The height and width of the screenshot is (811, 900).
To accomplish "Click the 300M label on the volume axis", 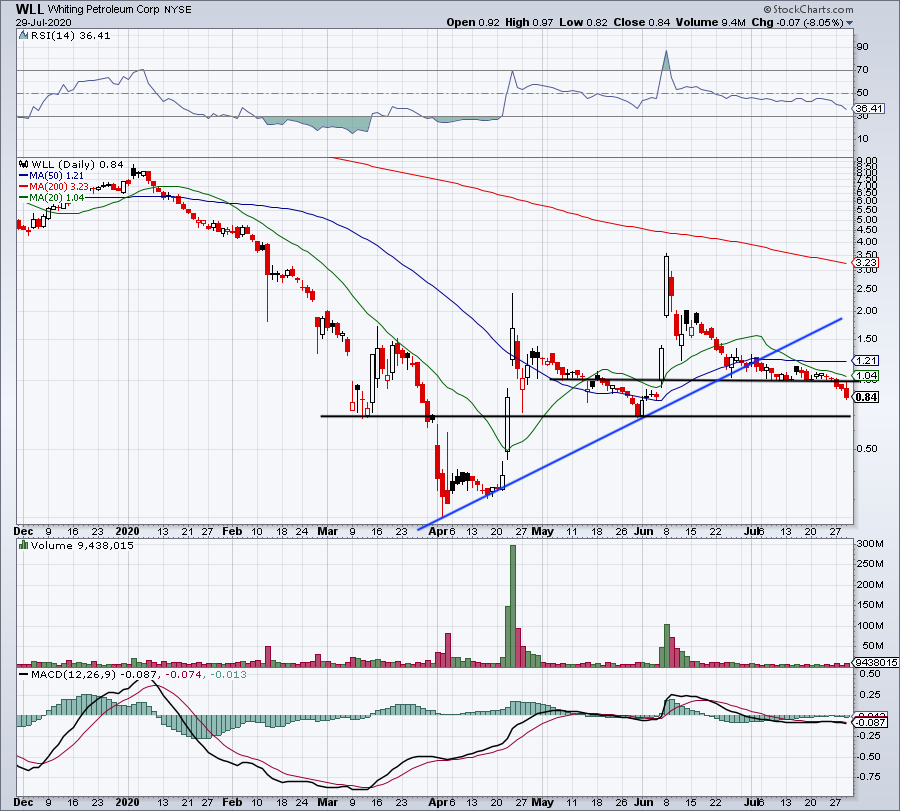I will point(870,544).
